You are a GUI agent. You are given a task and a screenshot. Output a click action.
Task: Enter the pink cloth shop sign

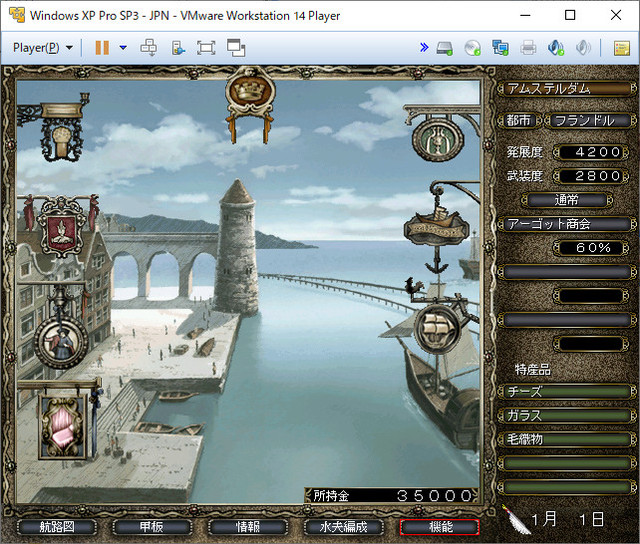(62, 427)
